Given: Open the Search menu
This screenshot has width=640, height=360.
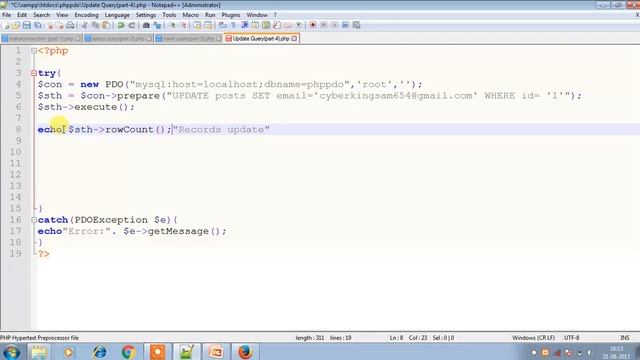Looking at the screenshot, I should [41, 15].
